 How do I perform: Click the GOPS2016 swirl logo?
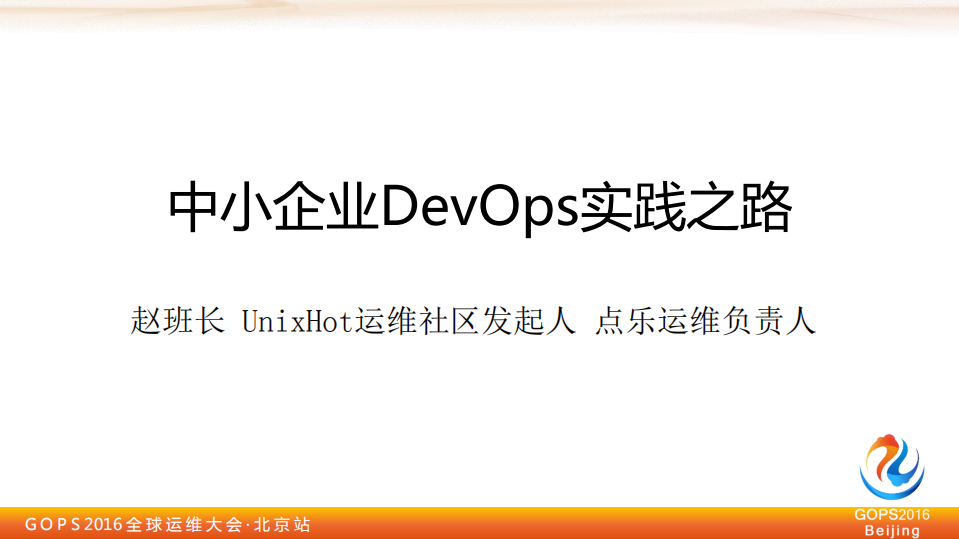pos(892,467)
